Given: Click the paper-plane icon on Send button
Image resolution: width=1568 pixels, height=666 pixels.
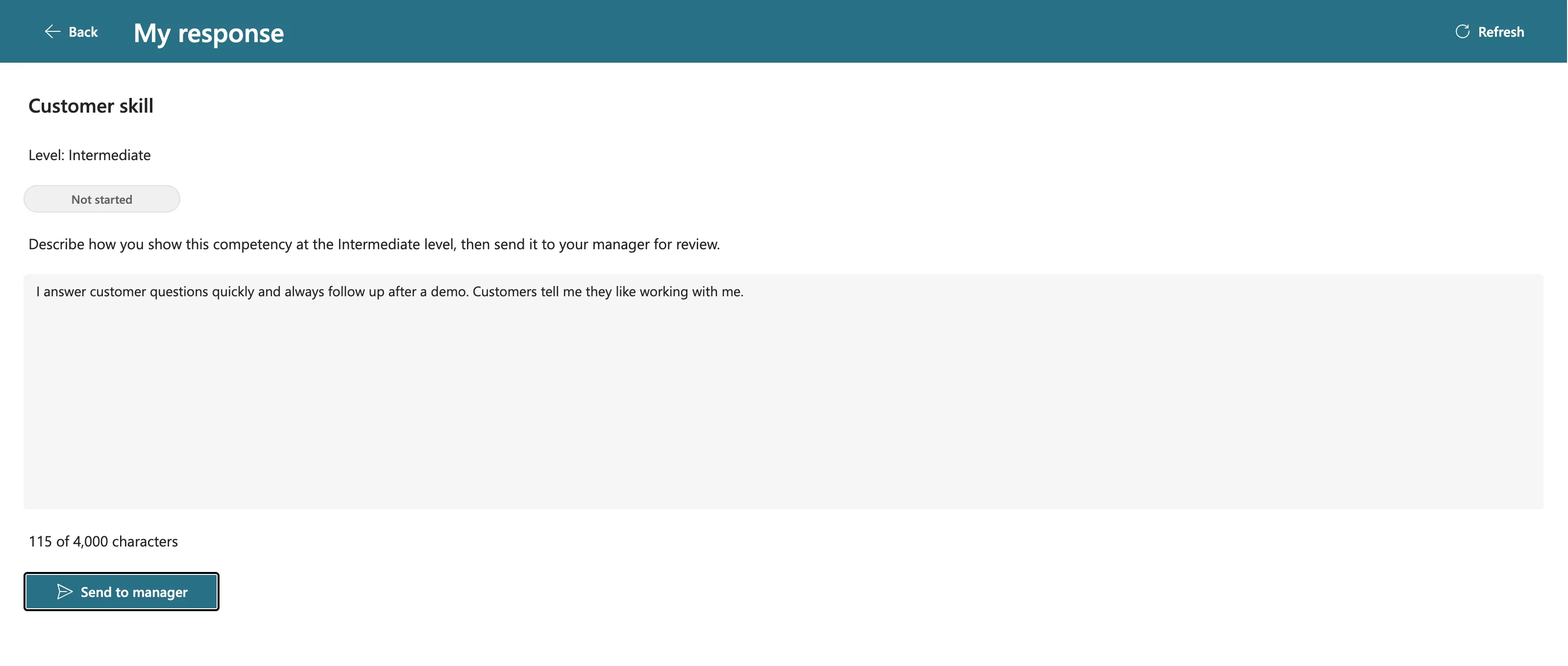Looking at the screenshot, I should point(65,591).
